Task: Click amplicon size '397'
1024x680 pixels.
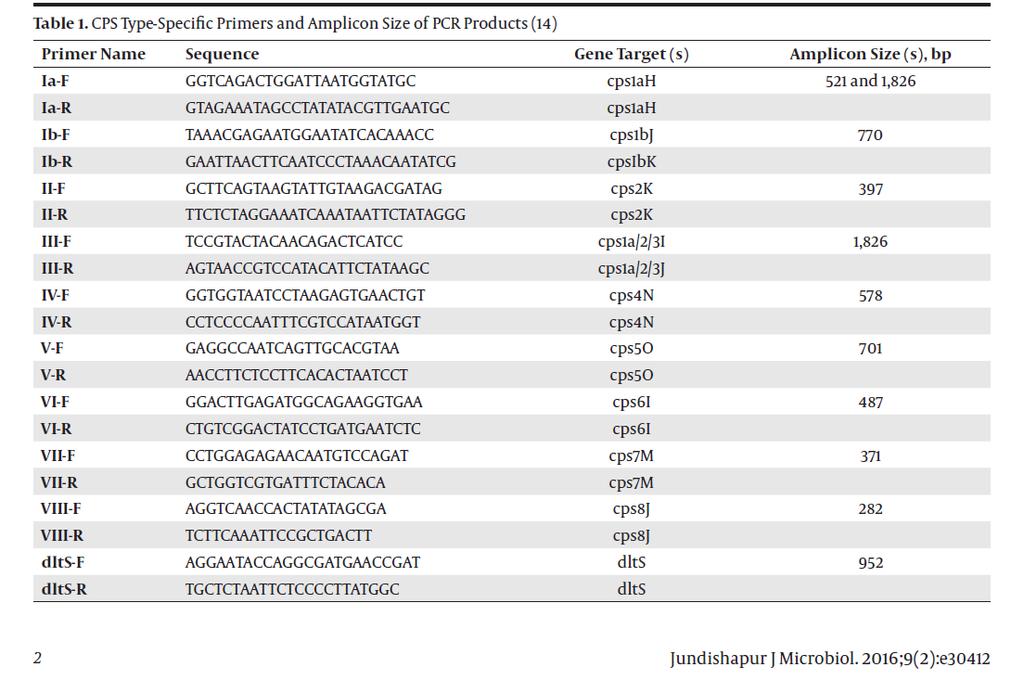Action: (871, 189)
